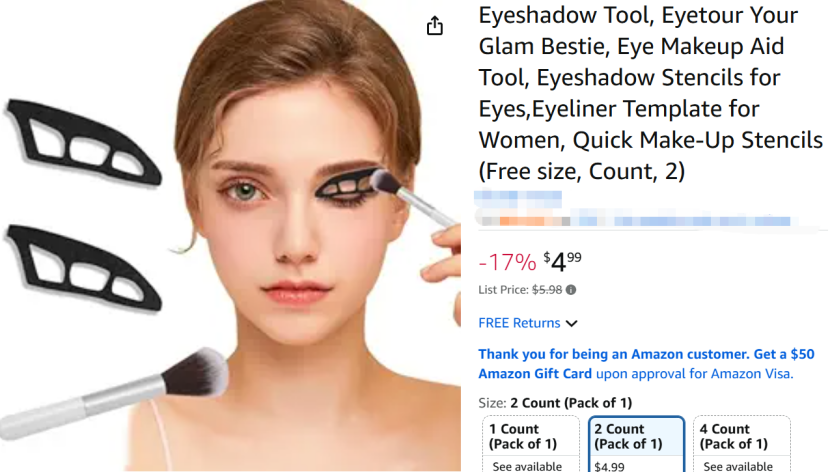Click the upper black eyeshadow stencil picture

[x=84, y=142]
